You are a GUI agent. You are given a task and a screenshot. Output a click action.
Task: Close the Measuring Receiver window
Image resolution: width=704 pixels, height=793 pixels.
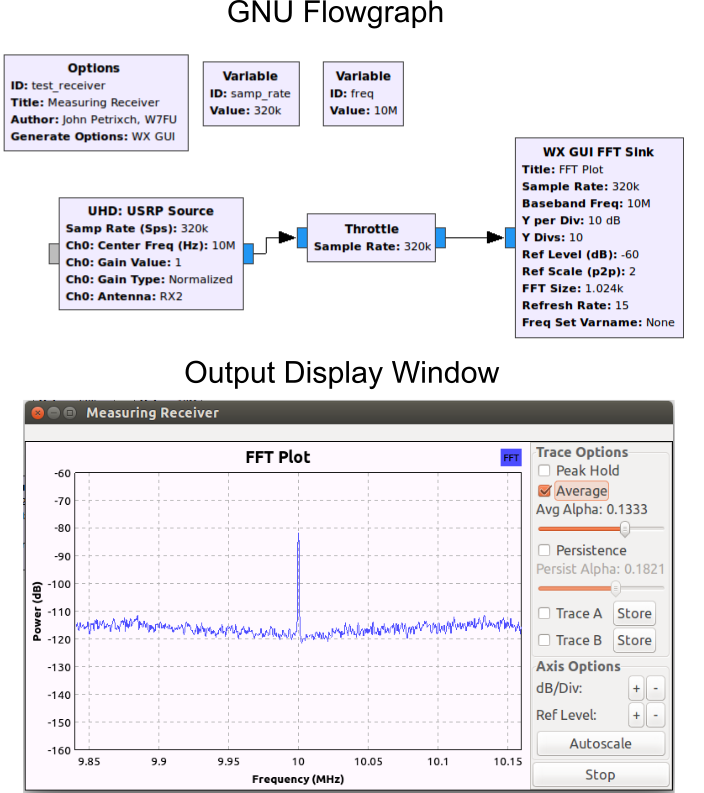click(38, 413)
